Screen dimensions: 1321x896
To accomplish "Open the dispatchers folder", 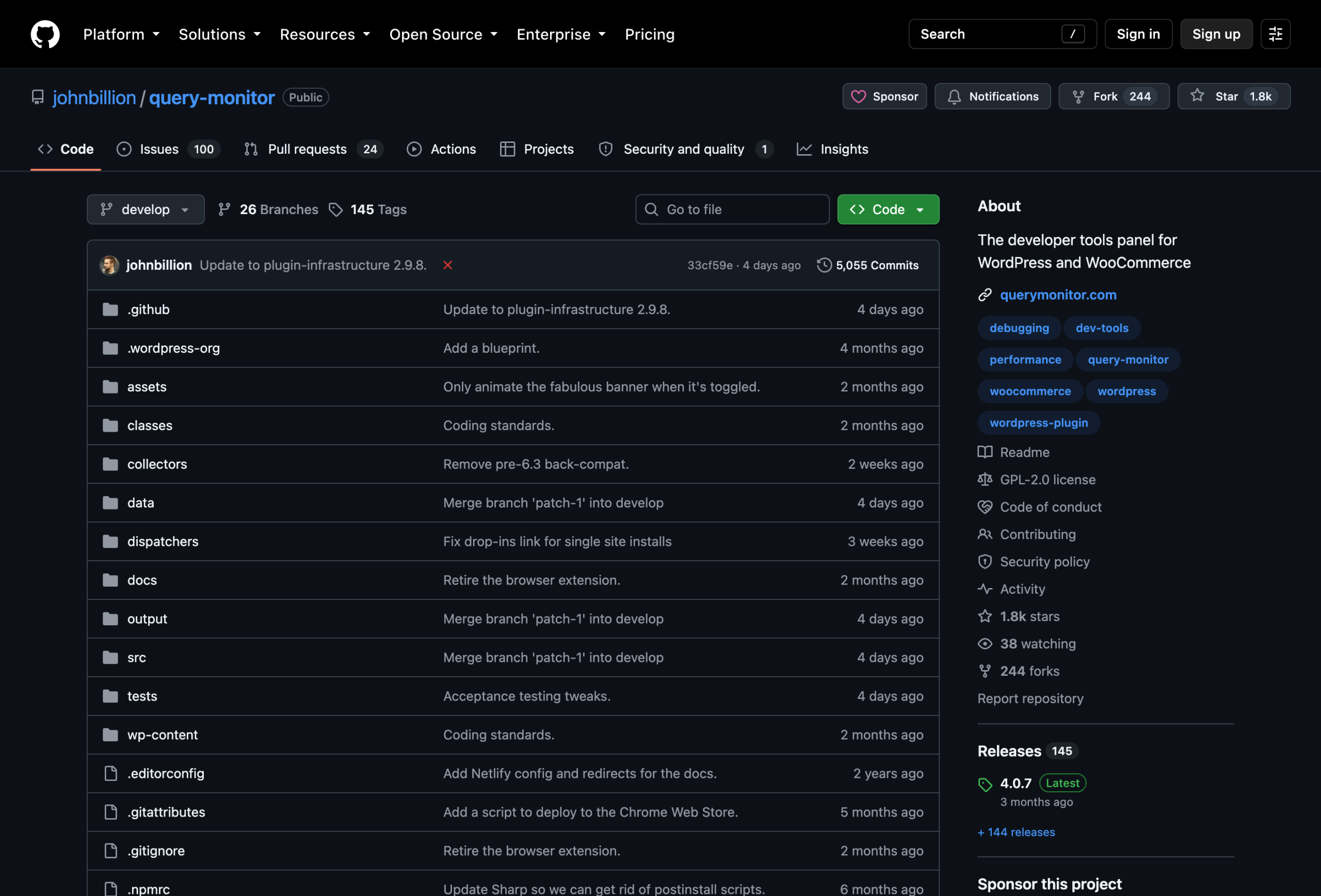I will (163, 542).
